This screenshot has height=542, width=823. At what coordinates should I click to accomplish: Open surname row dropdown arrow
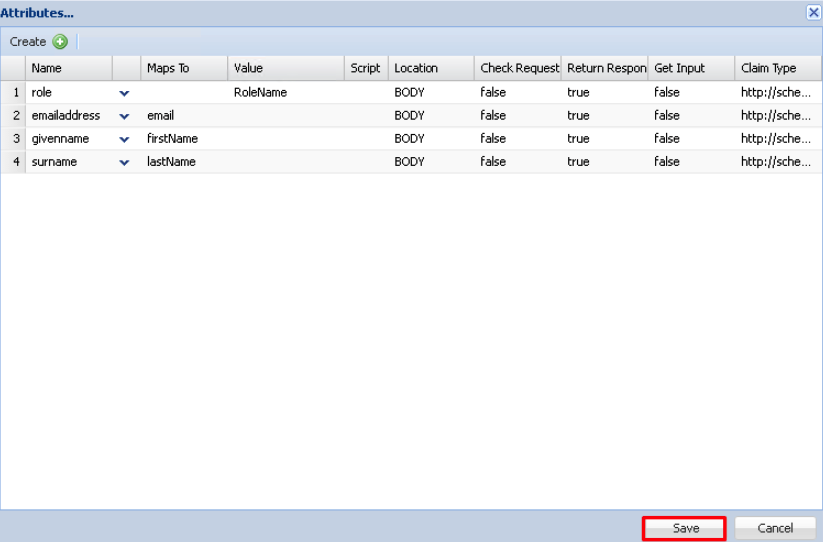pos(124,162)
